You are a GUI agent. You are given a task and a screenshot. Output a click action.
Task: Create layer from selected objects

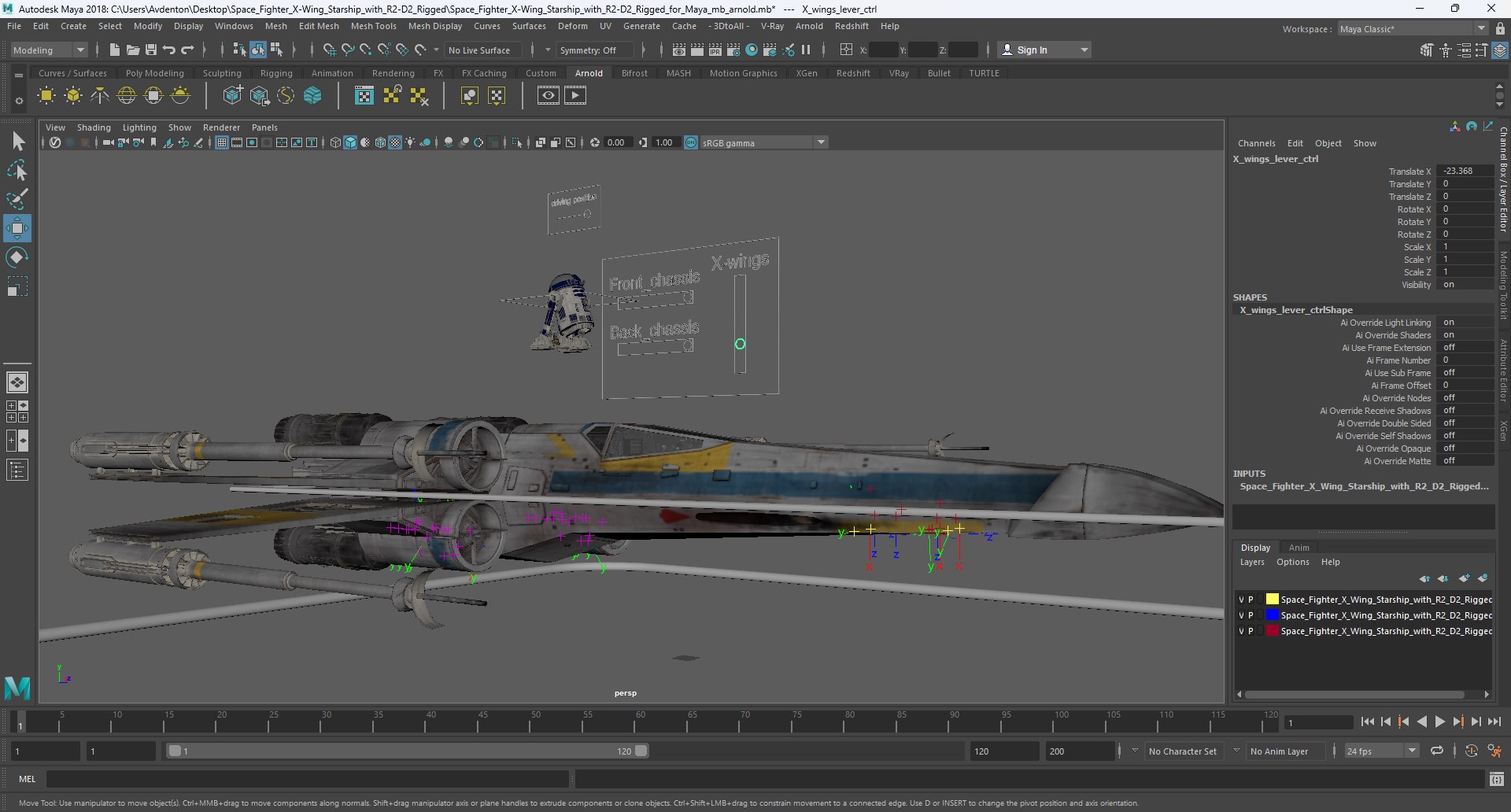(x=1483, y=578)
